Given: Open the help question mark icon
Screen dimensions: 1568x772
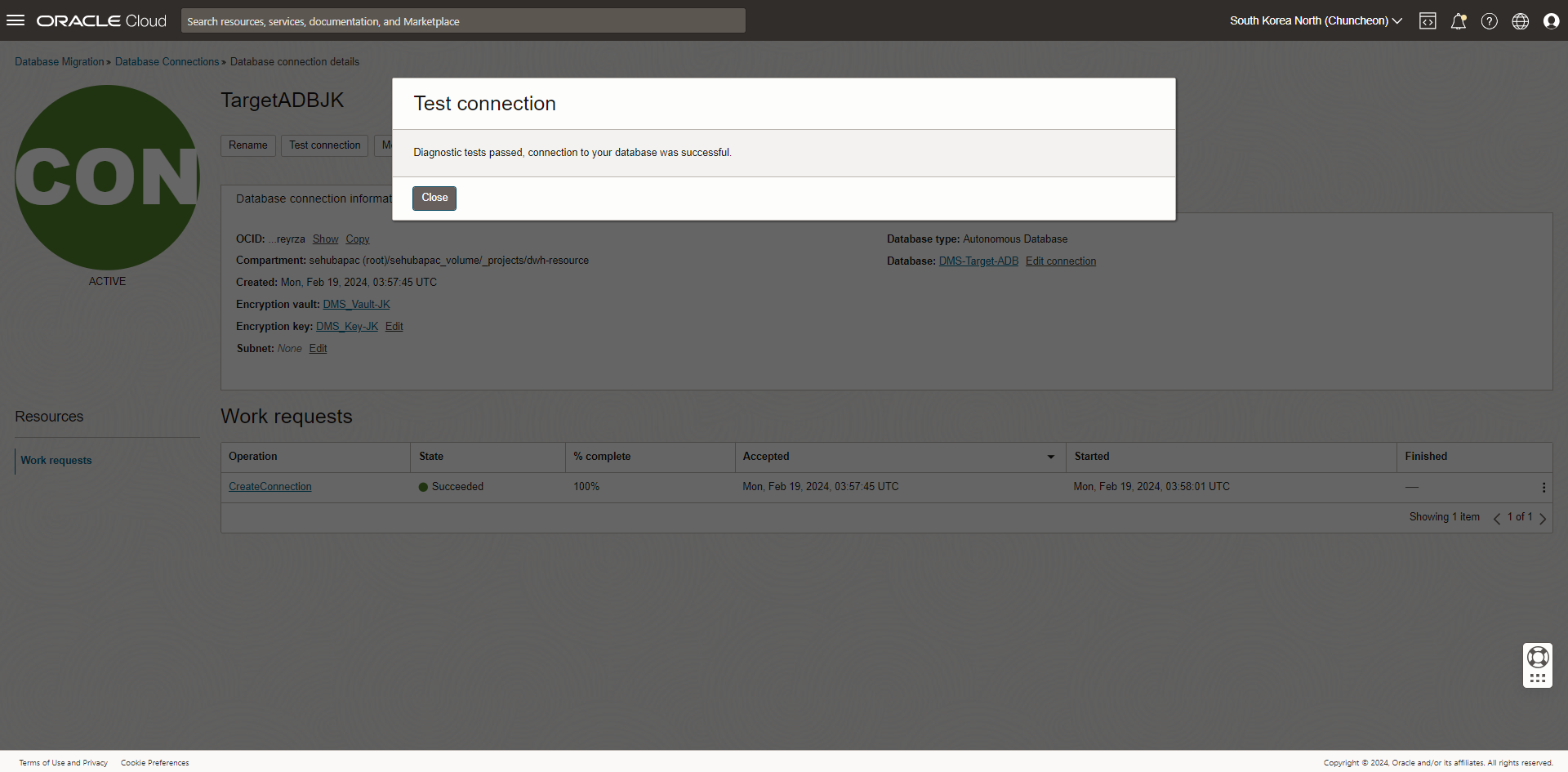Looking at the screenshot, I should tap(1490, 21).
